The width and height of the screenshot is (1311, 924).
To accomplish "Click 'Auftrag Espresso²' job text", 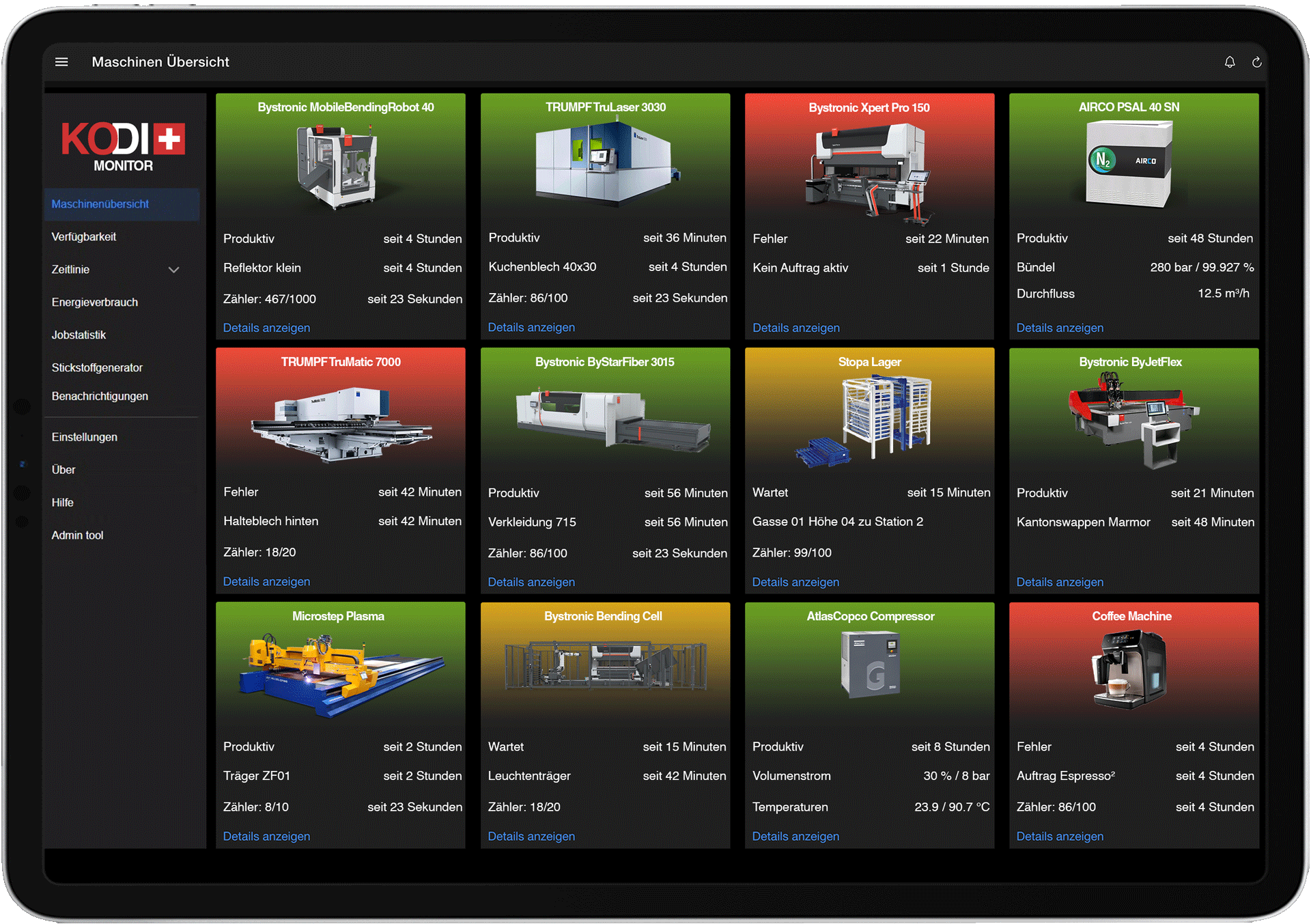I will [x=1066, y=776].
